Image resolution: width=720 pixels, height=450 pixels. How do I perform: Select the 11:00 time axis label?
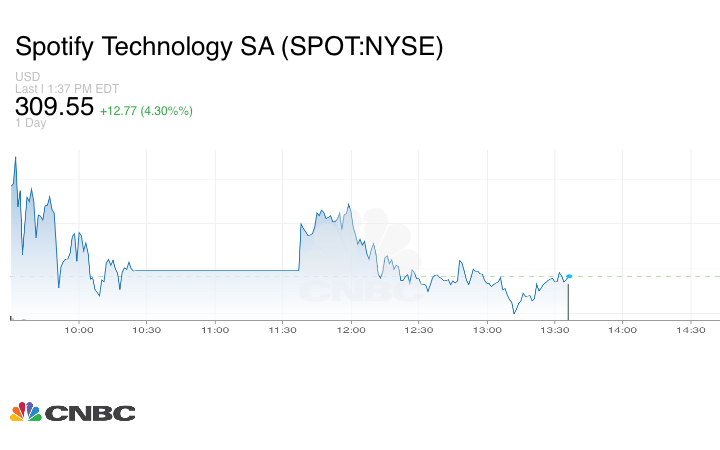coord(215,330)
